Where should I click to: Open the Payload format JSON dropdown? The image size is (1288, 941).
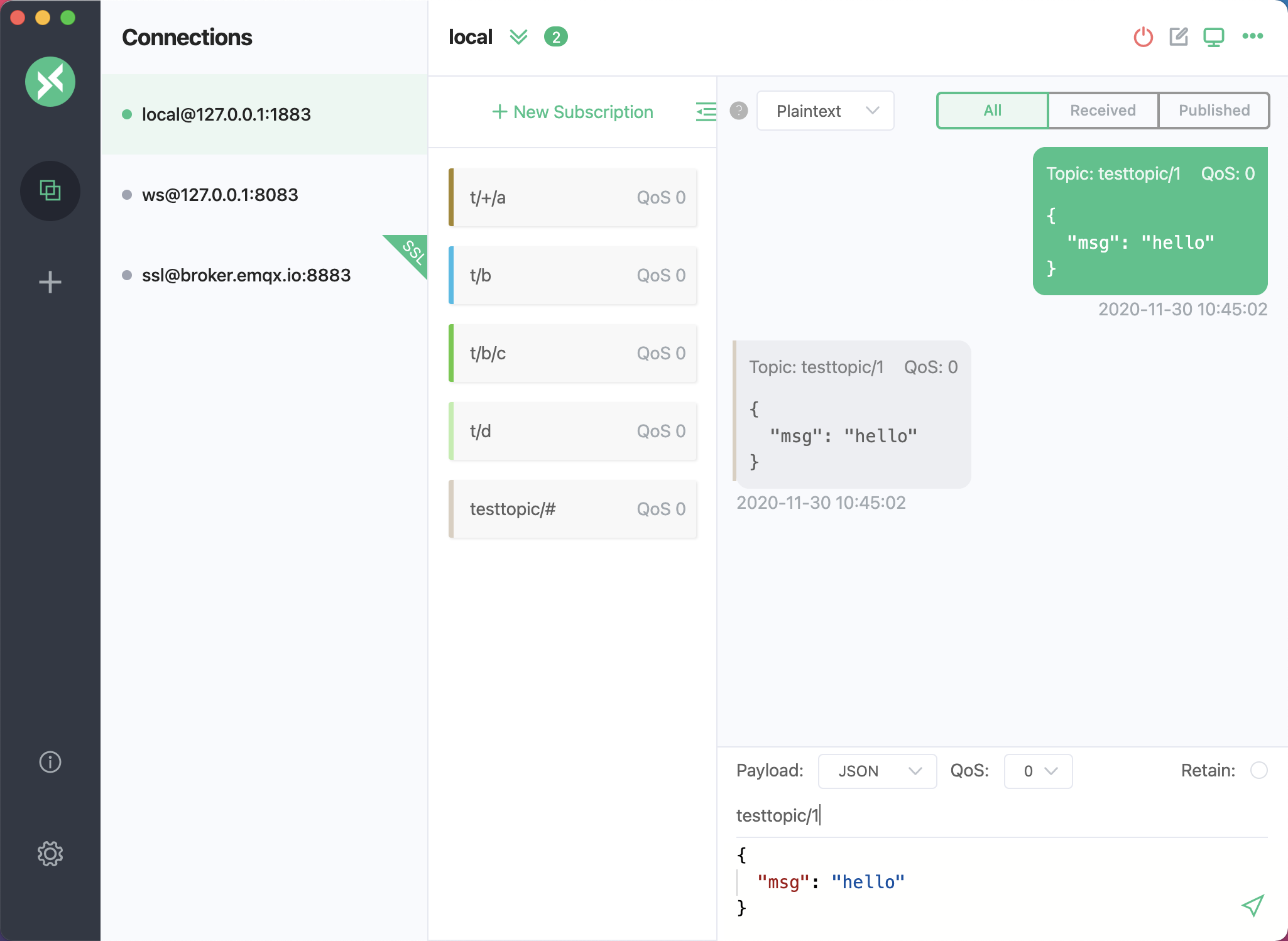pyautogui.click(x=876, y=770)
